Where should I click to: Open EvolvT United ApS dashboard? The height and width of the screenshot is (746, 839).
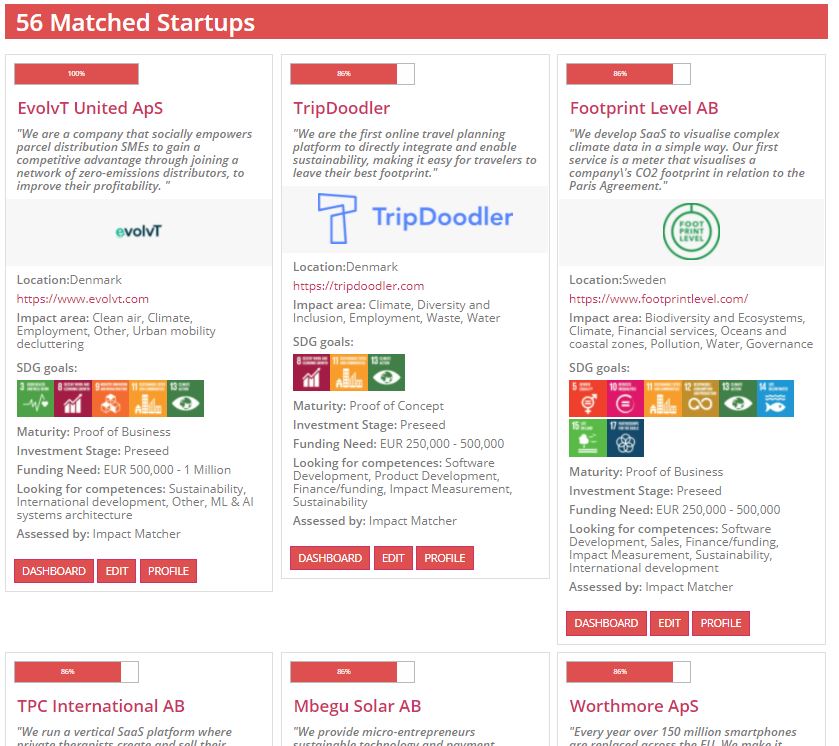[x=54, y=571]
